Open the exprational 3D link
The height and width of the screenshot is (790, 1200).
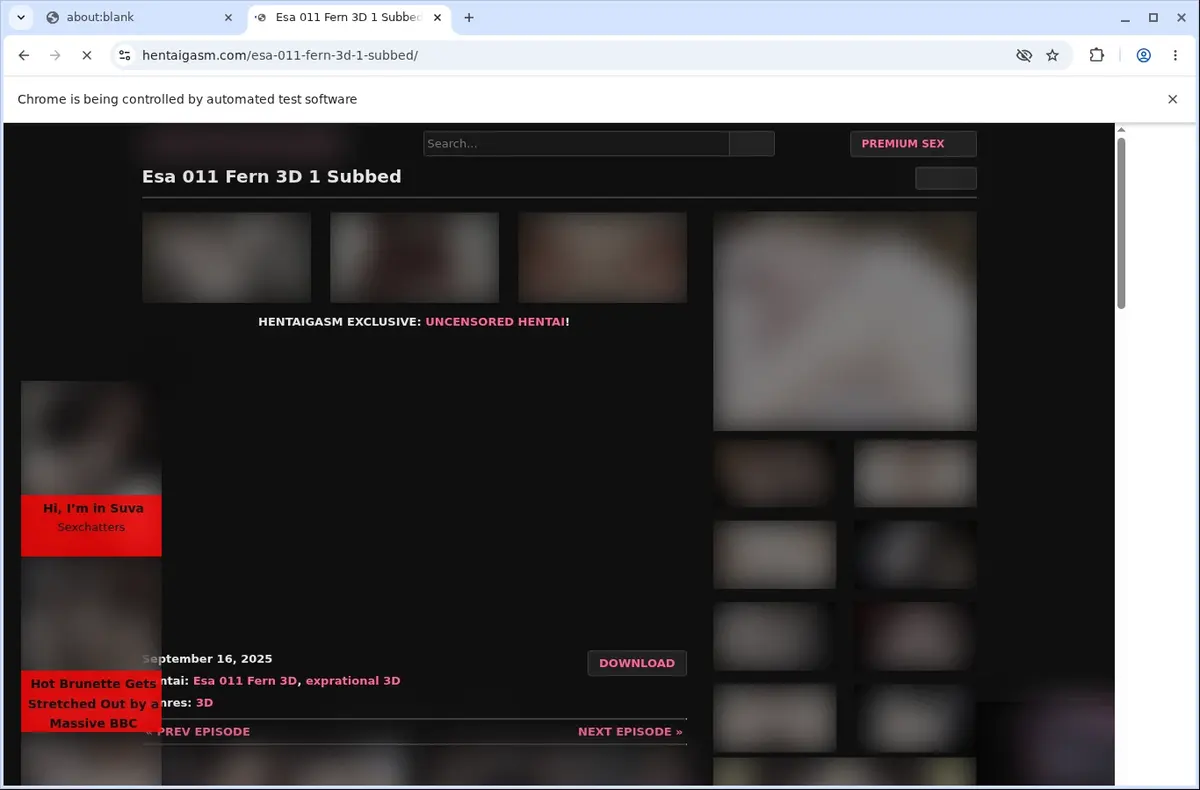point(353,681)
